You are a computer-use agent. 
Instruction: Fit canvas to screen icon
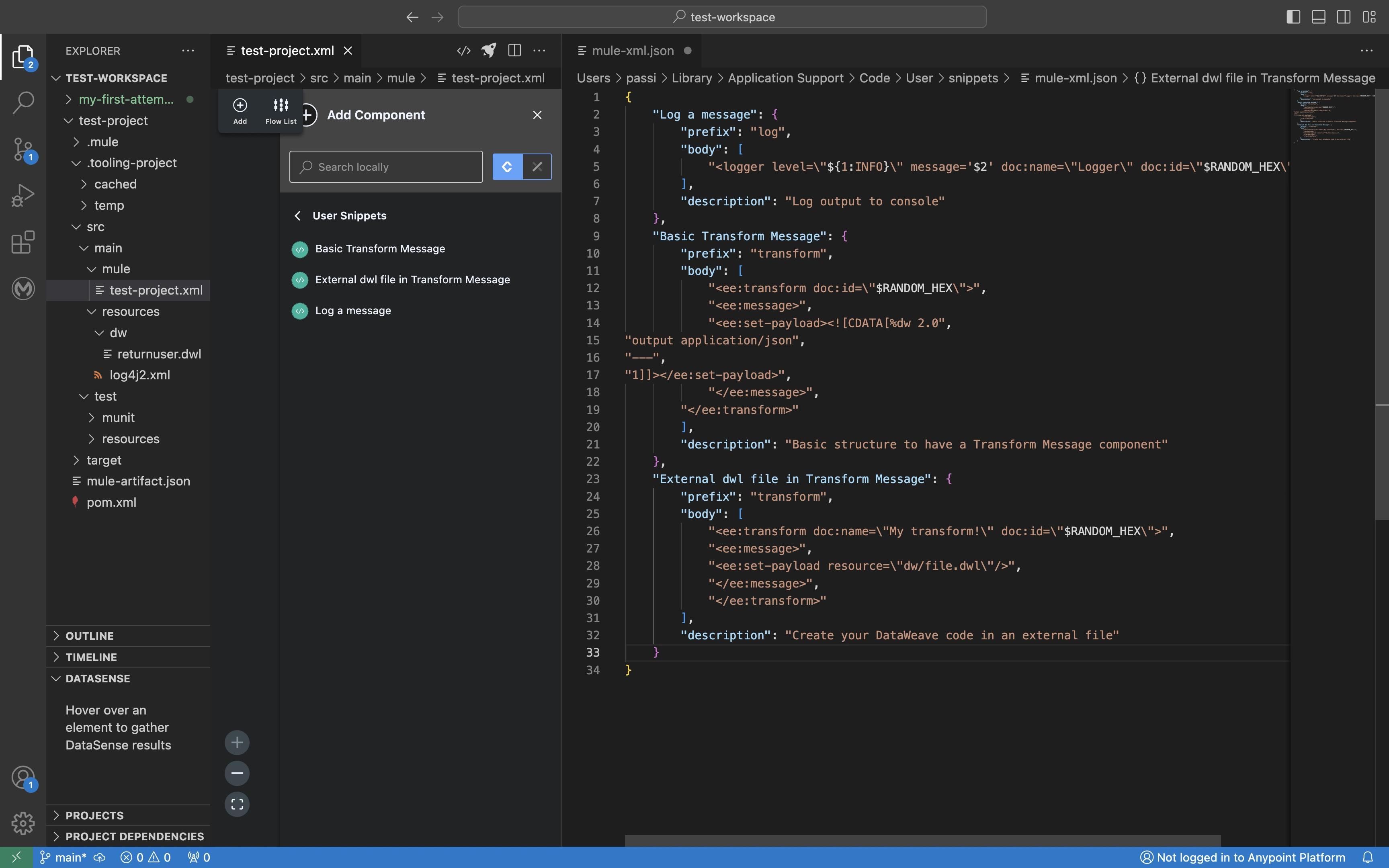click(237, 804)
